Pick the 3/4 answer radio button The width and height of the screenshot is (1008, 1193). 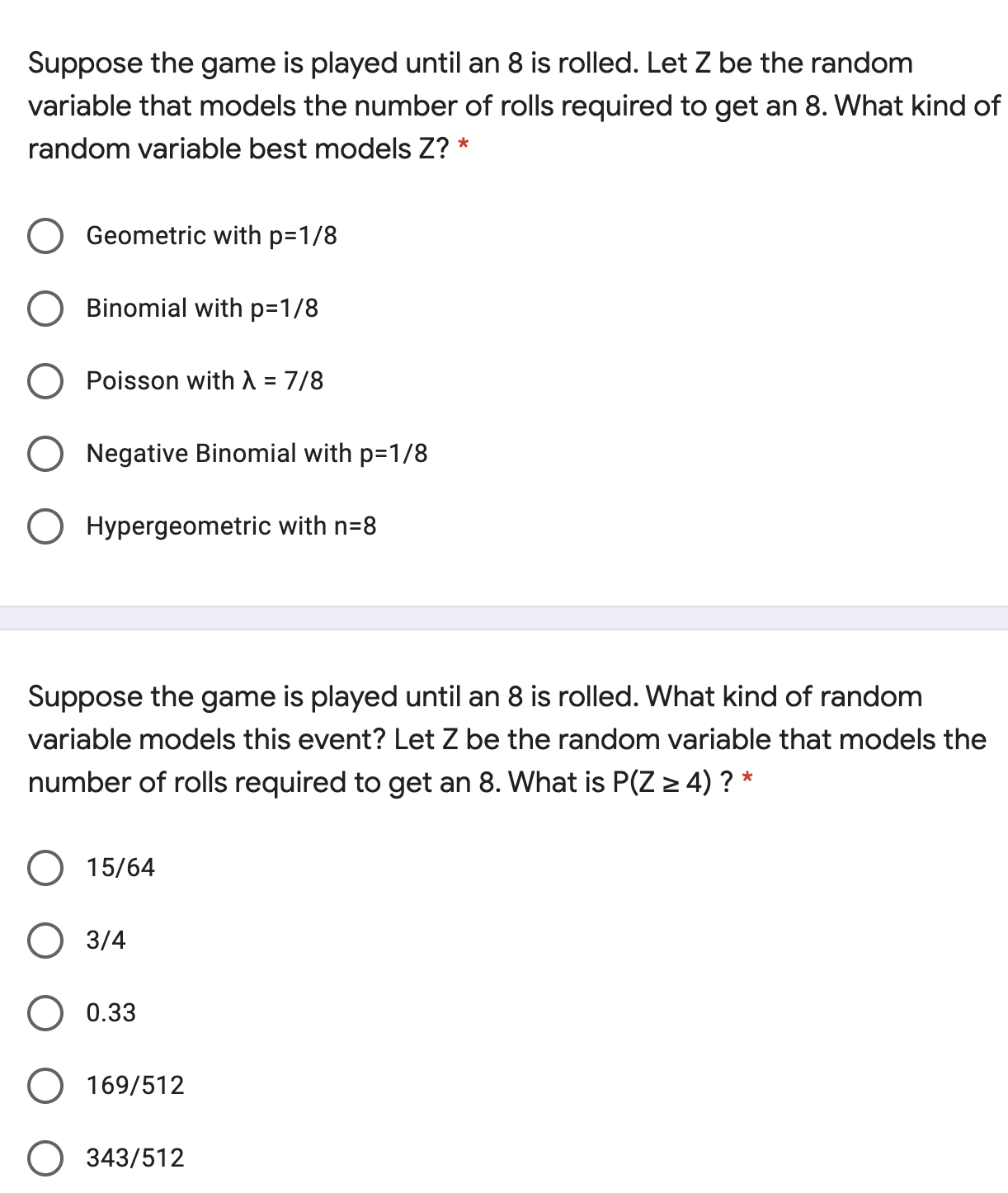[x=45, y=941]
